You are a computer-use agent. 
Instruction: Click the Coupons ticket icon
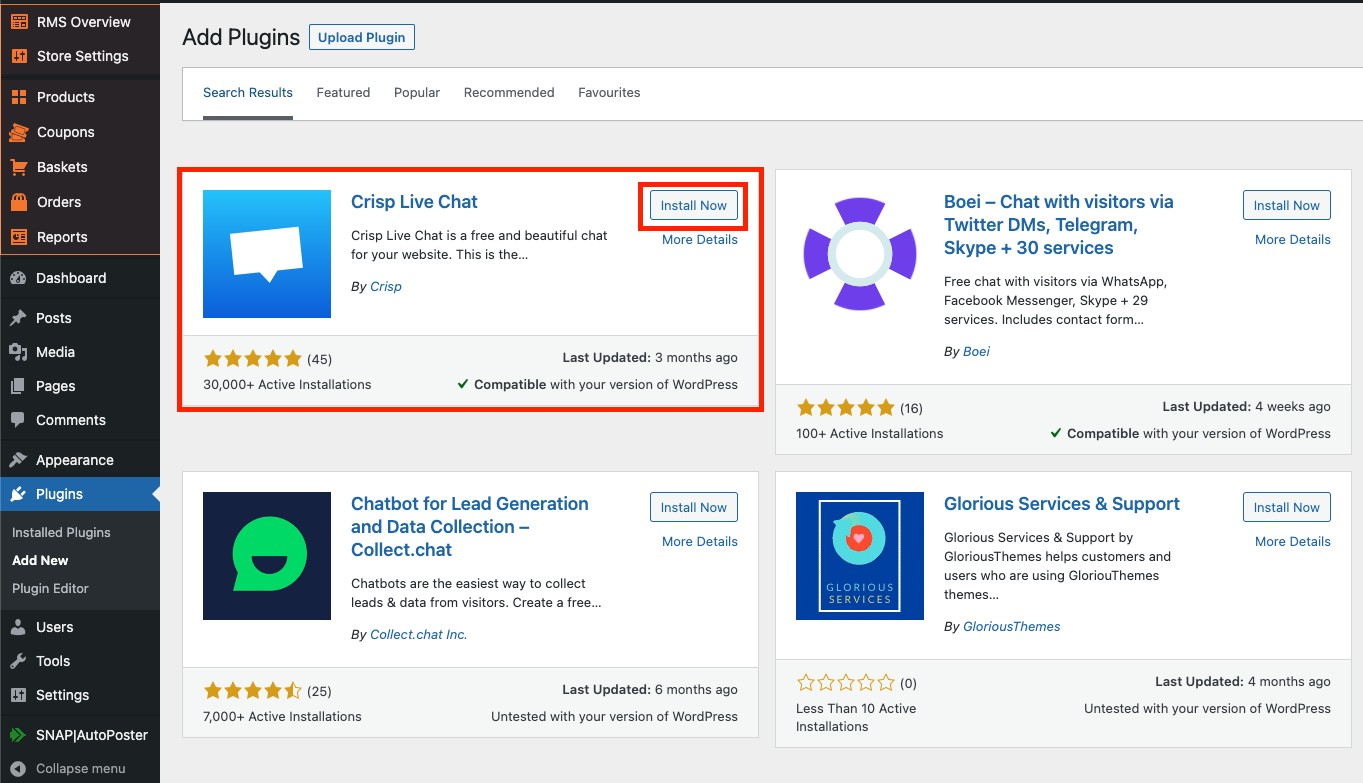point(18,132)
